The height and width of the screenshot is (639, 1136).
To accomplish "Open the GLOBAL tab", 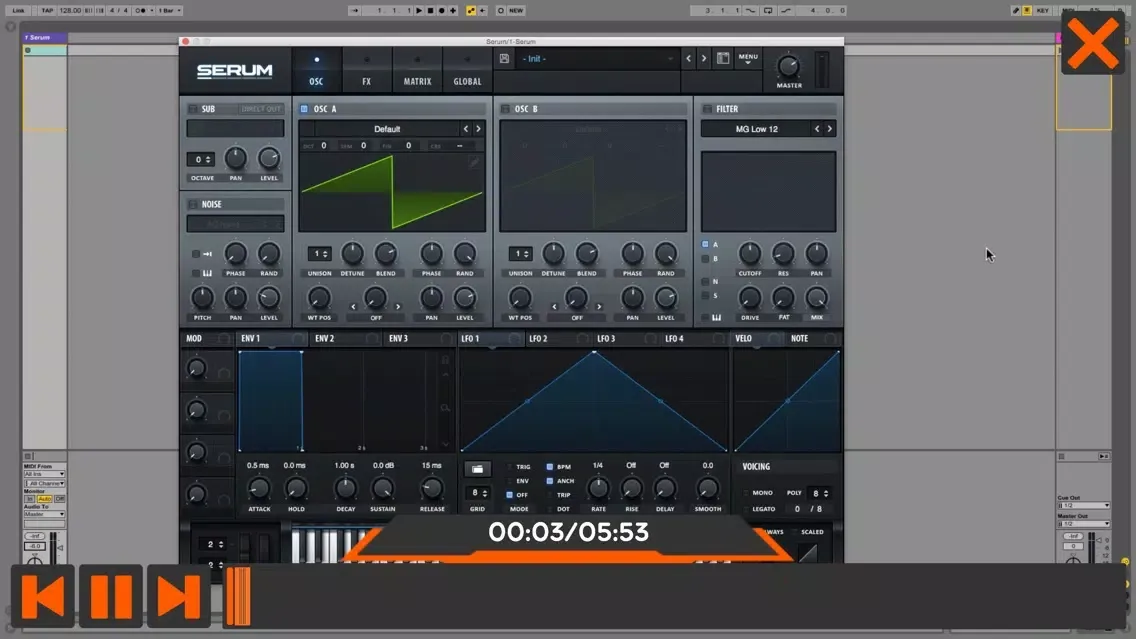I will coord(467,70).
